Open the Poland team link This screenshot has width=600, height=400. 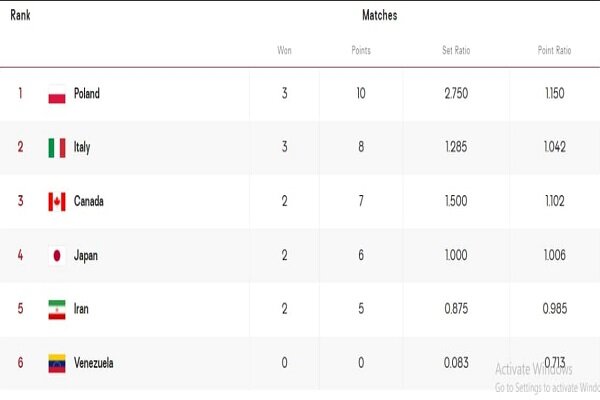pyautogui.click(x=87, y=94)
